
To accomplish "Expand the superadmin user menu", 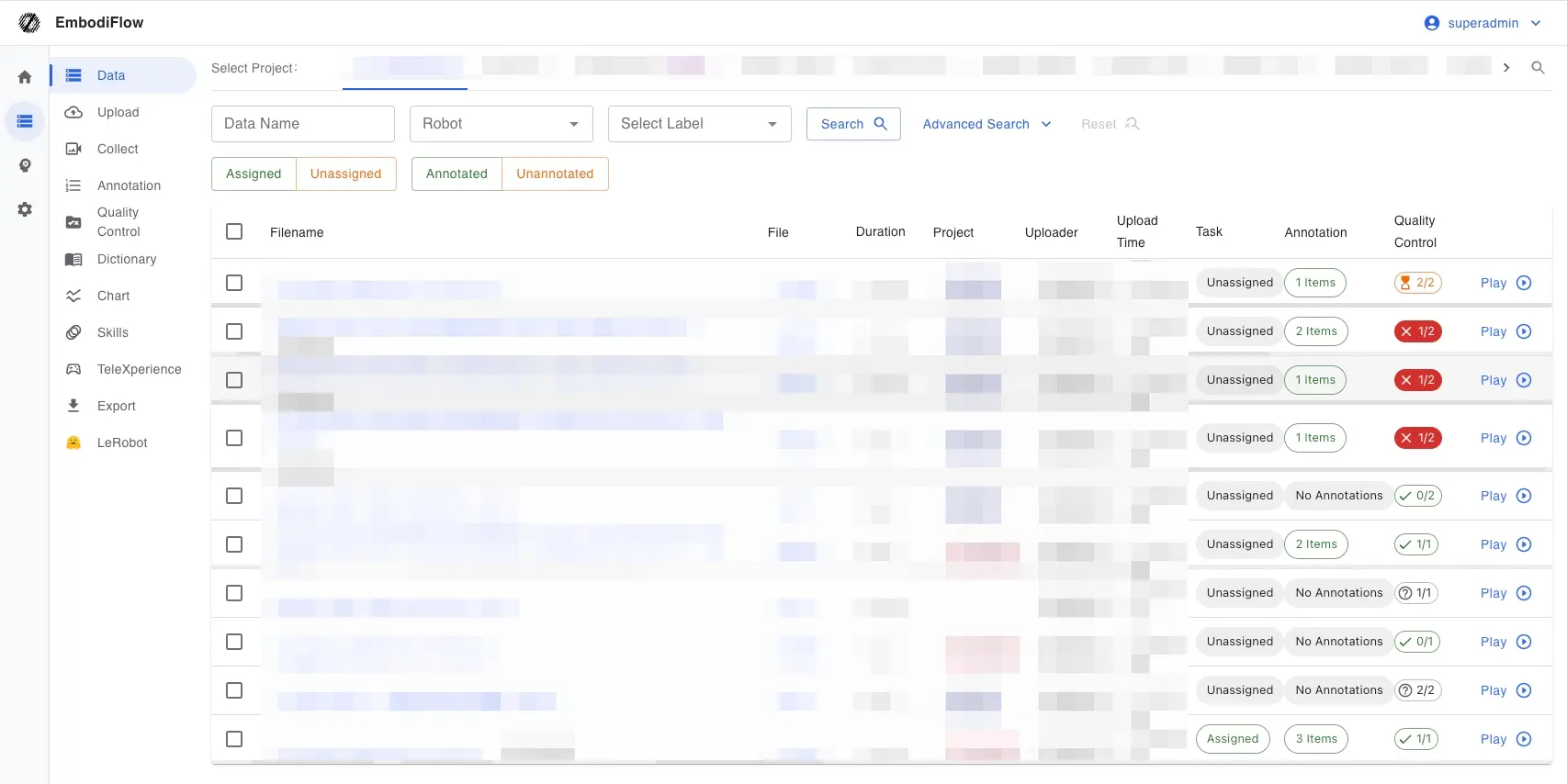I will point(1482,23).
